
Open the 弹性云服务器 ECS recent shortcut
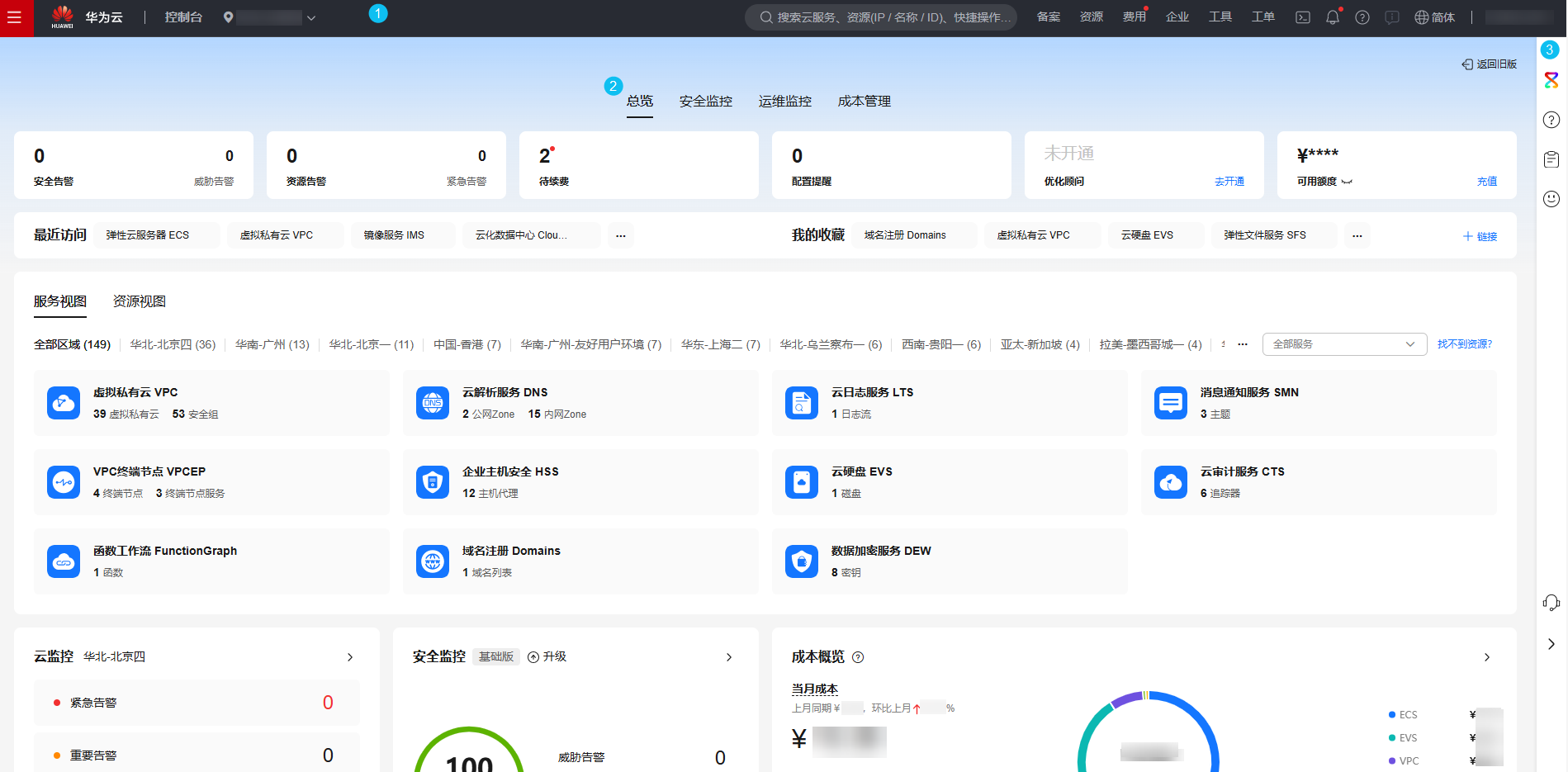(x=157, y=235)
